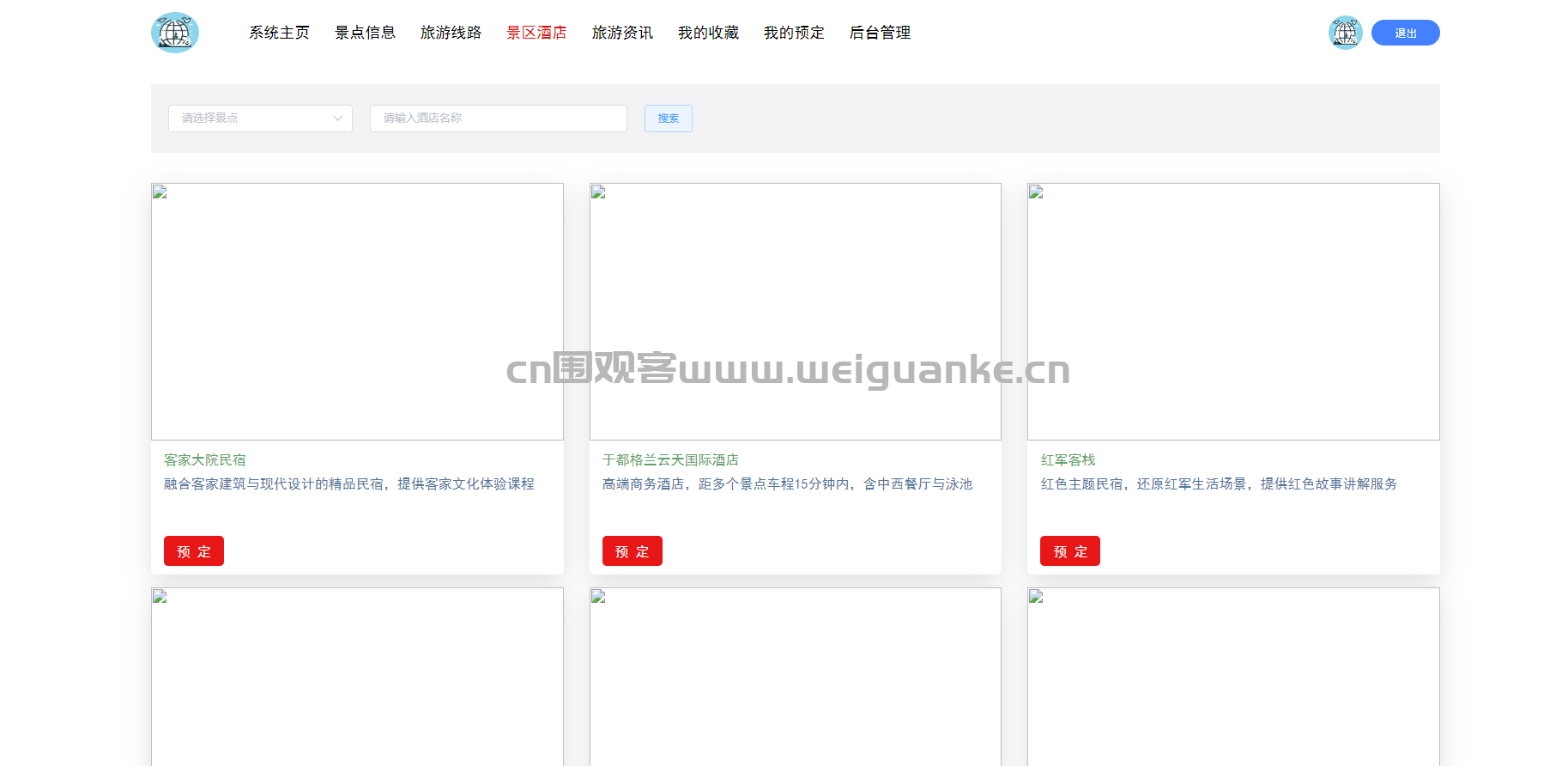Screen dimensions: 1568x766
Task: Click the globe site logo
Action: [x=175, y=33]
